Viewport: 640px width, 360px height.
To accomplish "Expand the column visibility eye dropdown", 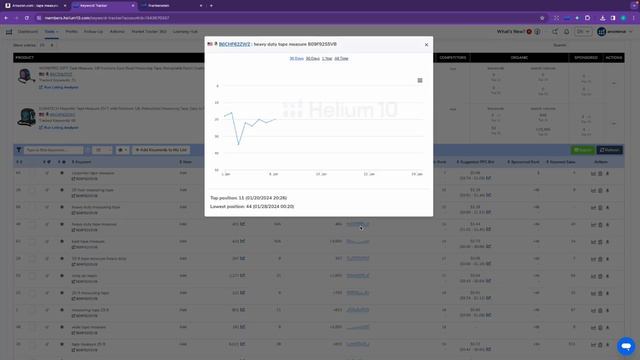I will 122,150.
